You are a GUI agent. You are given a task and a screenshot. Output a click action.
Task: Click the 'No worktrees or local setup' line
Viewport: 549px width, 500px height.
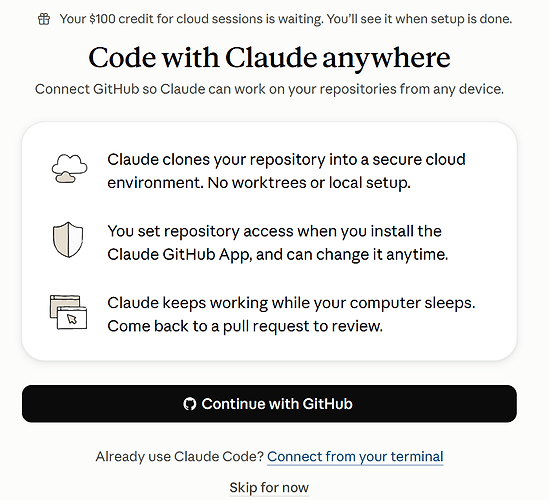tap(309, 183)
